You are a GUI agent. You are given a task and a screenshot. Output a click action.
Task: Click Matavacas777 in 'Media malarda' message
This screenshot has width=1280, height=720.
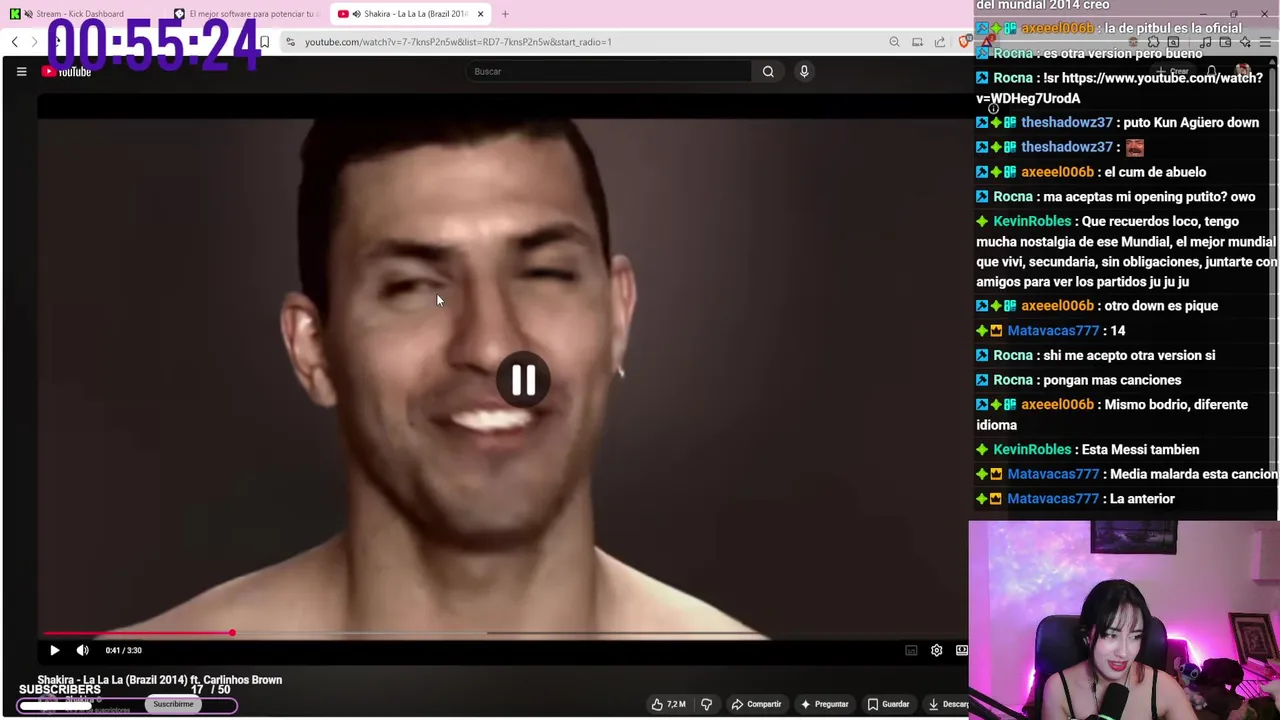click(1052, 474)
